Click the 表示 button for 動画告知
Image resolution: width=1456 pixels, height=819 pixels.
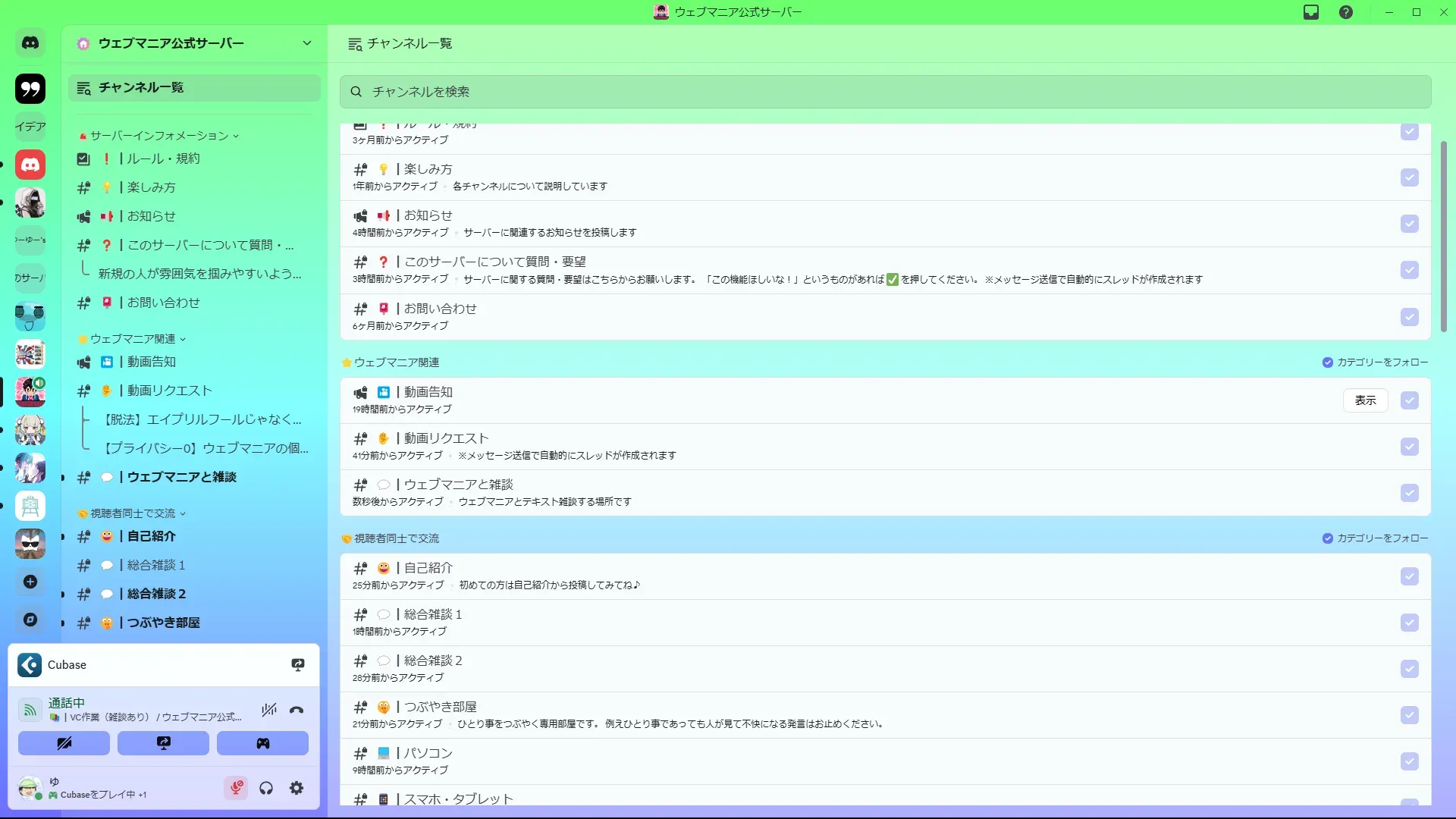(x=1365, y=400)
